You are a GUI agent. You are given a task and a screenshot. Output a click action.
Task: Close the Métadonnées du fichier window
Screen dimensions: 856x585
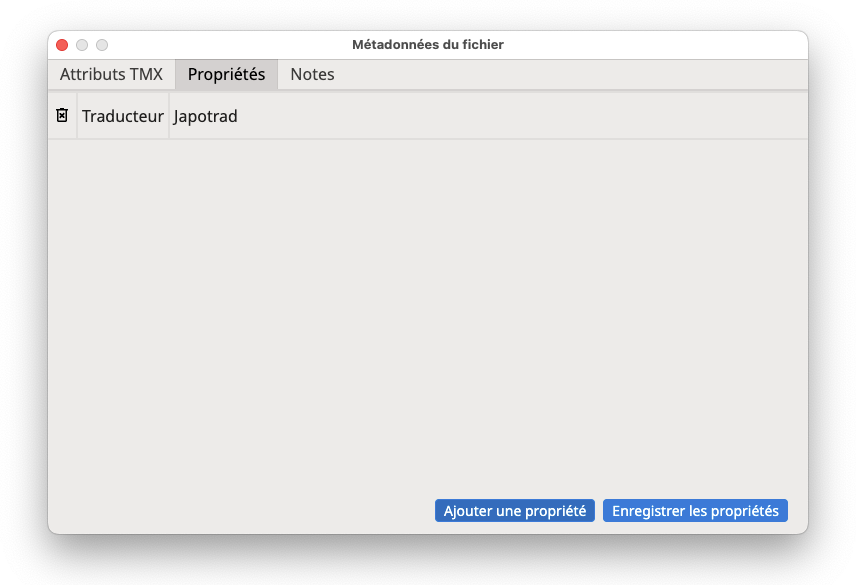tap(62, 45)
